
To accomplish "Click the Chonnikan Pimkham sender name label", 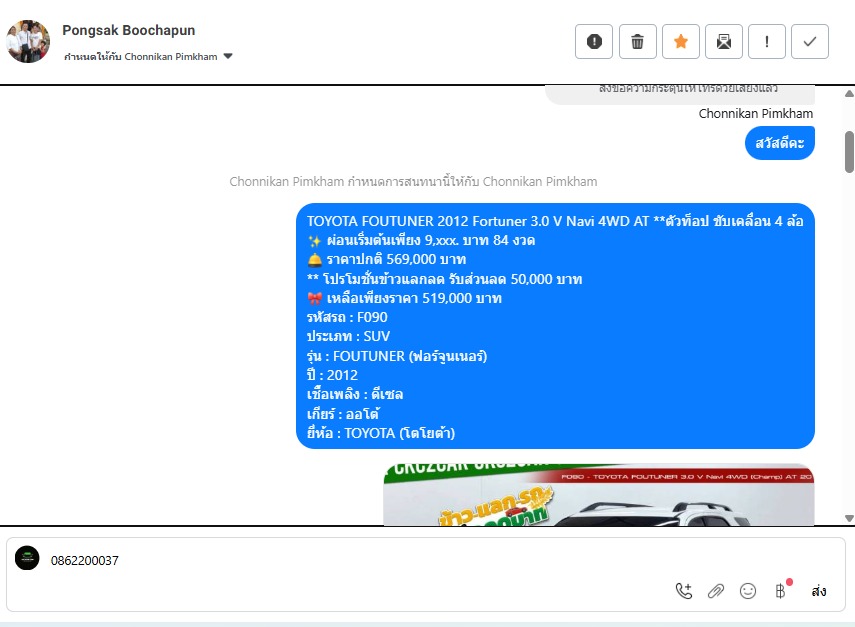I will (x=756, y=113).
